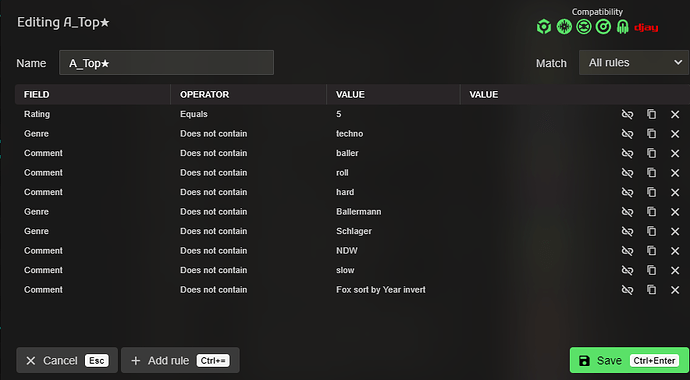Duplicate the Genre Schlager rule
Viewport: 690px width, 380px height.
[651, 231]
